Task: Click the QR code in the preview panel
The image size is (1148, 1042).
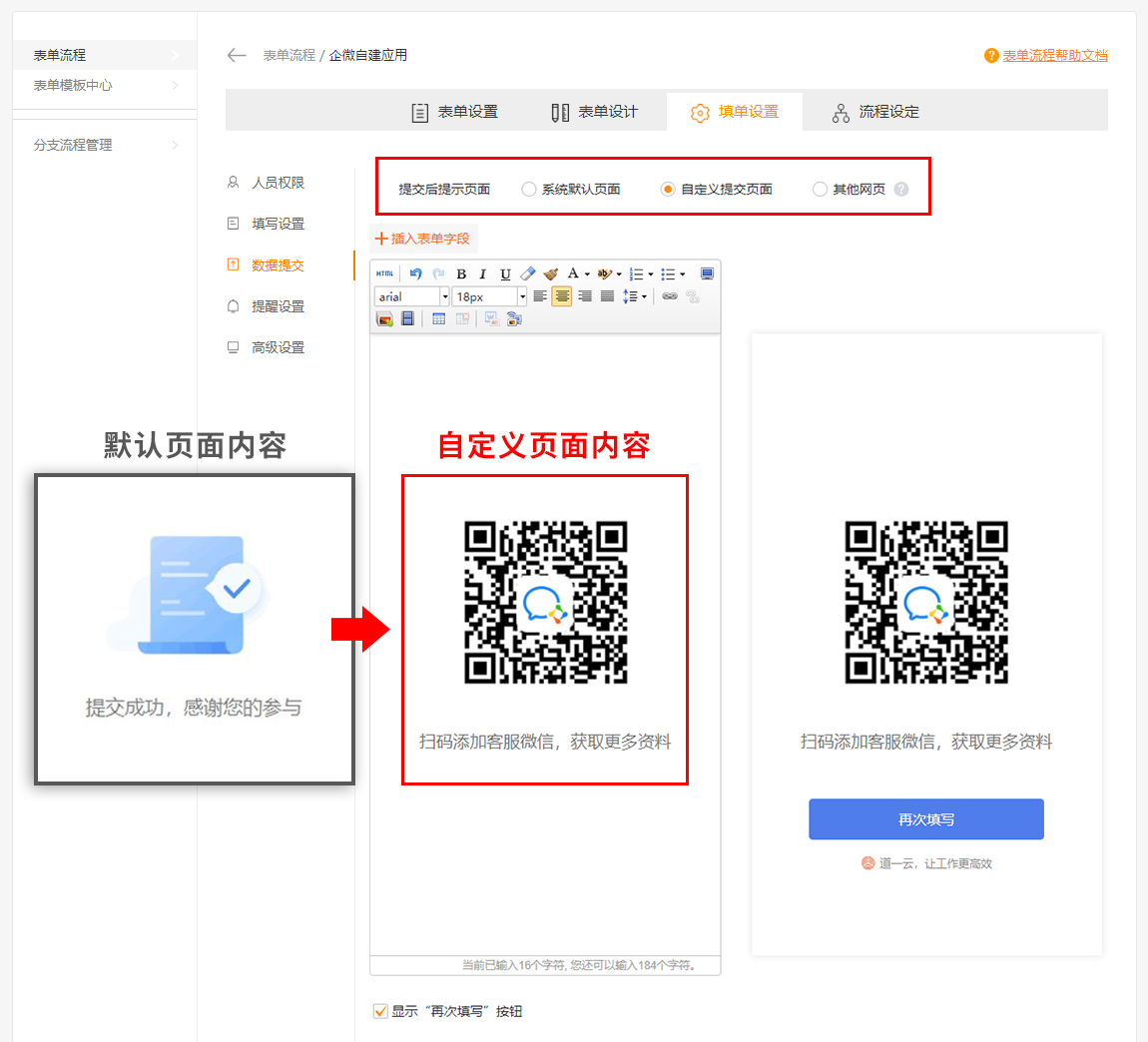Action: [926, 603]
